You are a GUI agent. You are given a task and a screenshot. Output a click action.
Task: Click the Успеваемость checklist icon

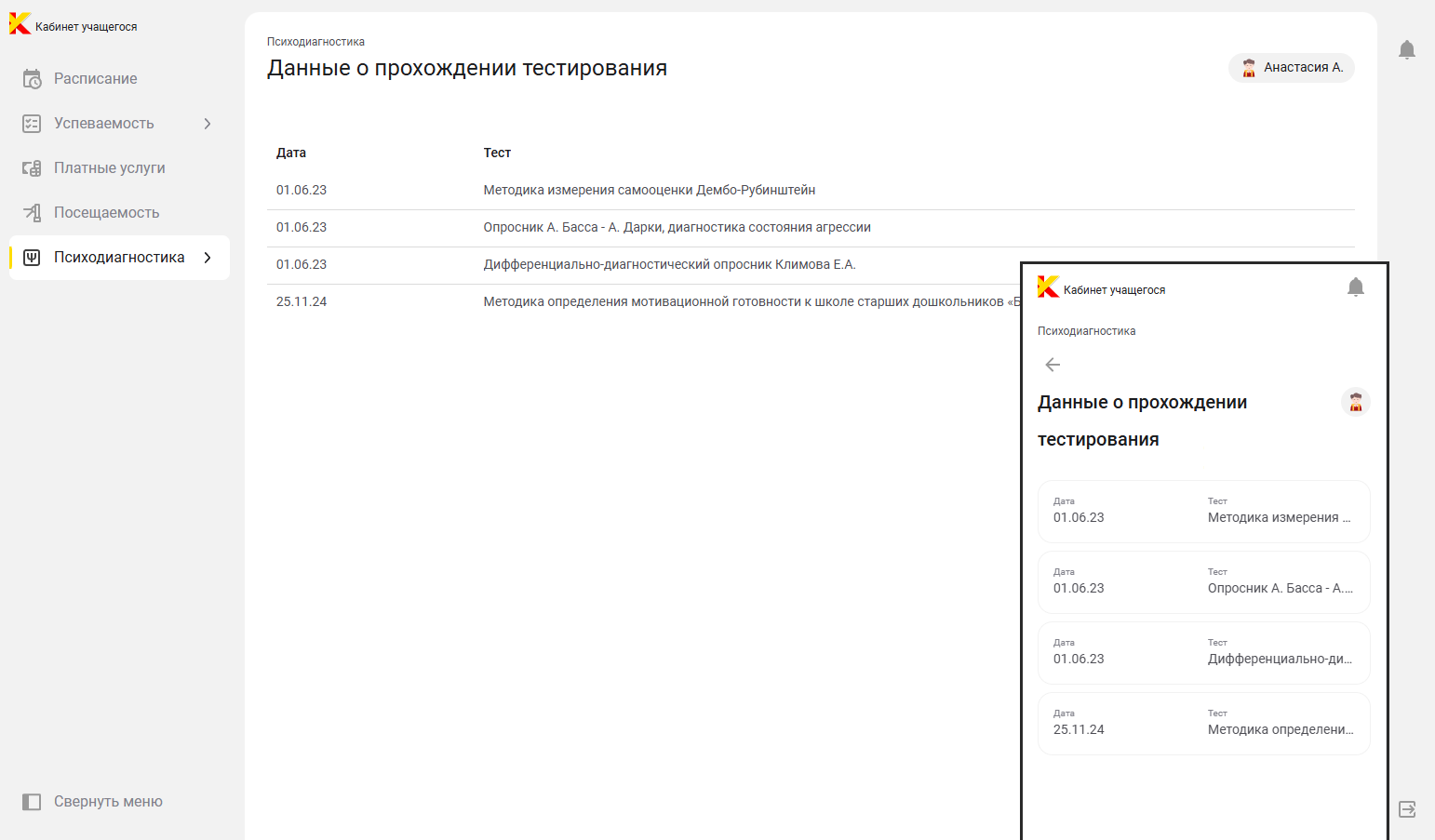click(32, 124)
